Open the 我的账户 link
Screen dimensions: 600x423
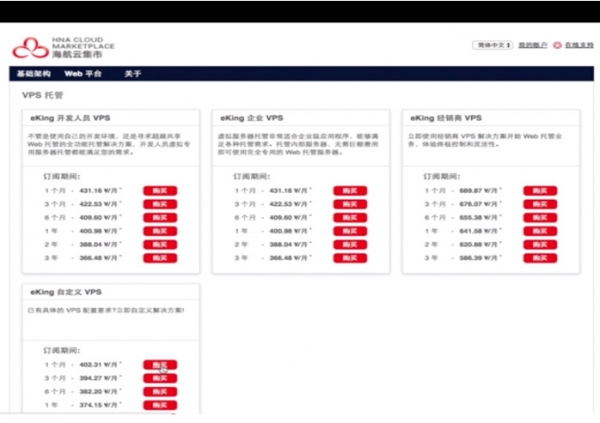click(533, 45)
